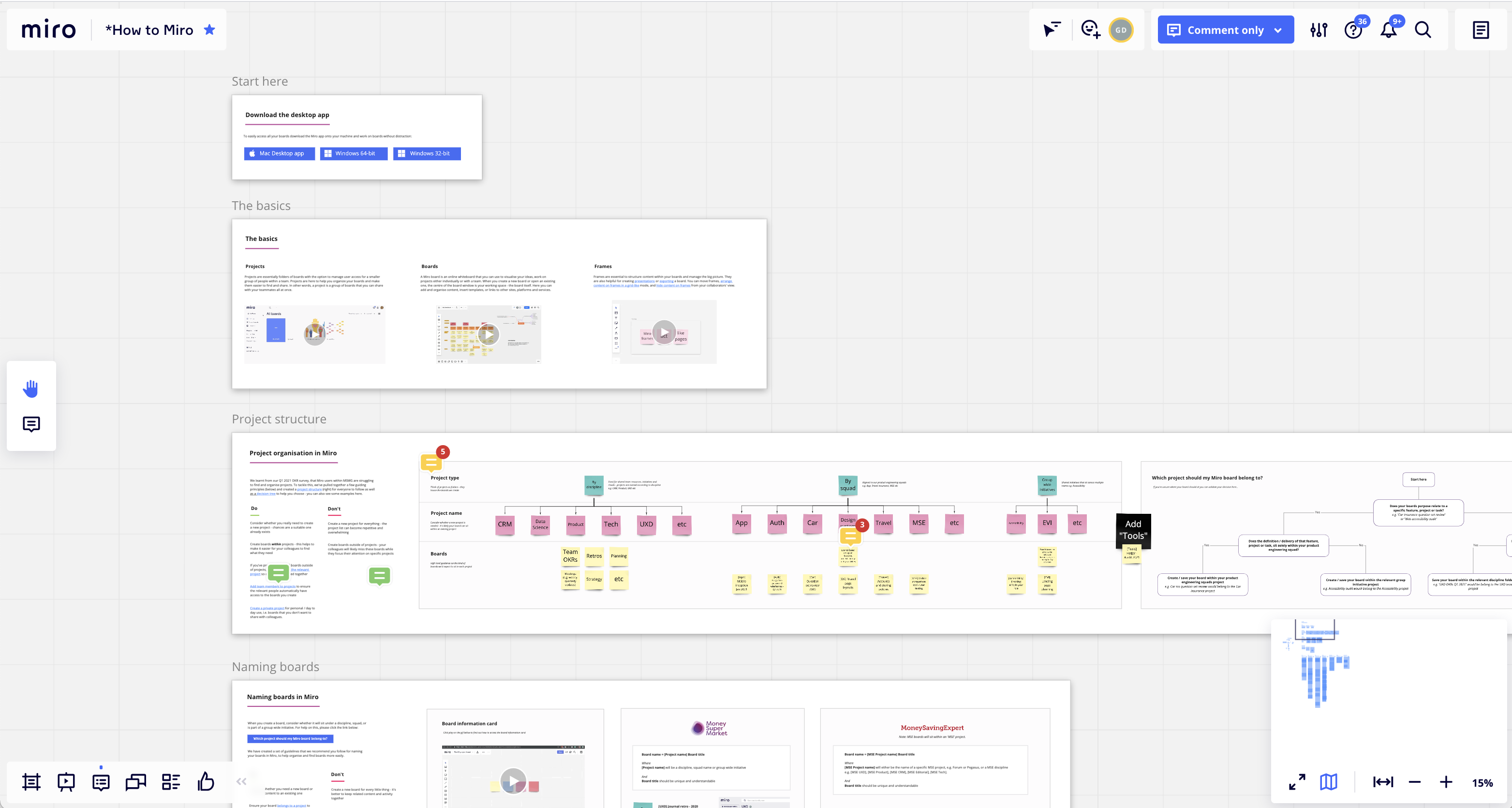This screenshot has width=1512, height=808.
Task: Collapse the bottom toolbar chevrons
Action: tap(241, 781)
